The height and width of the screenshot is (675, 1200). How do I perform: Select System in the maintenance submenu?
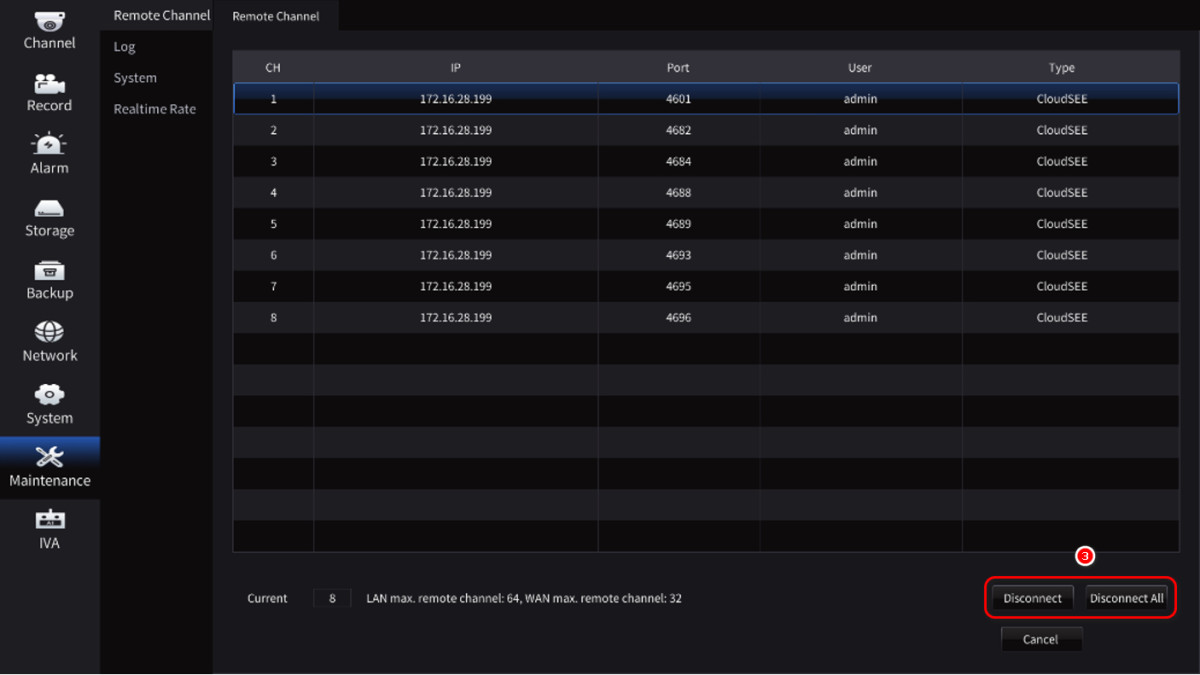click(x=135, y=78)
